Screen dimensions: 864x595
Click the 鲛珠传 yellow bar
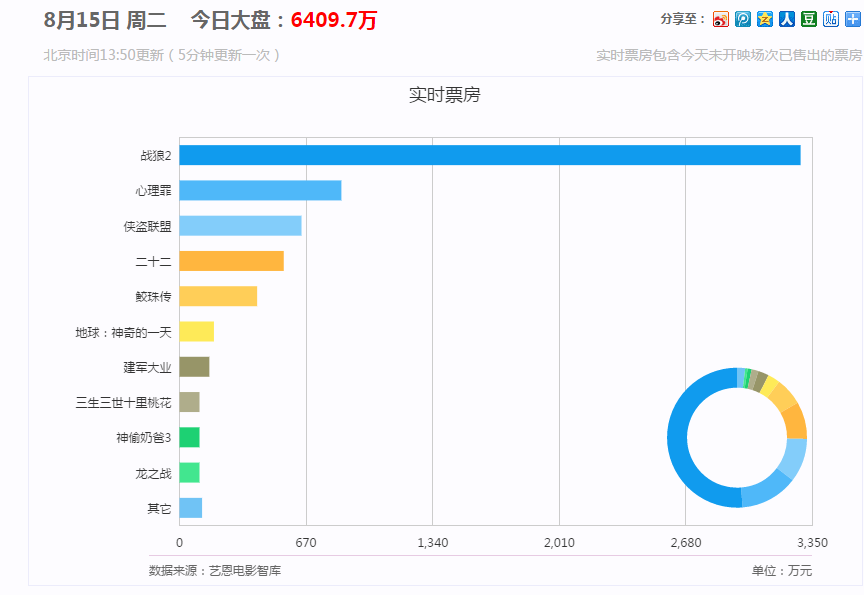[218, 297]
